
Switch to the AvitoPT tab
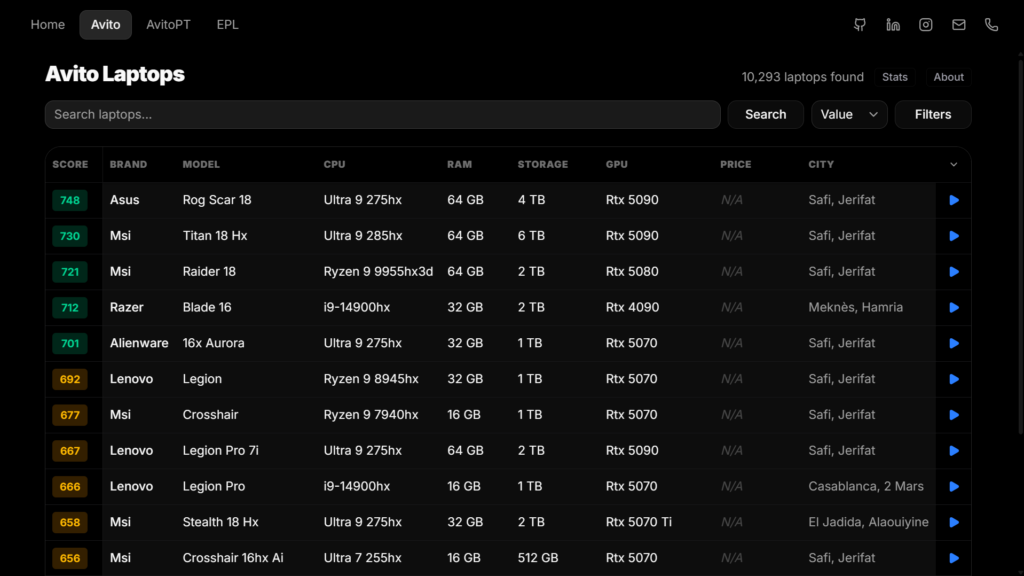click(168, 25)
